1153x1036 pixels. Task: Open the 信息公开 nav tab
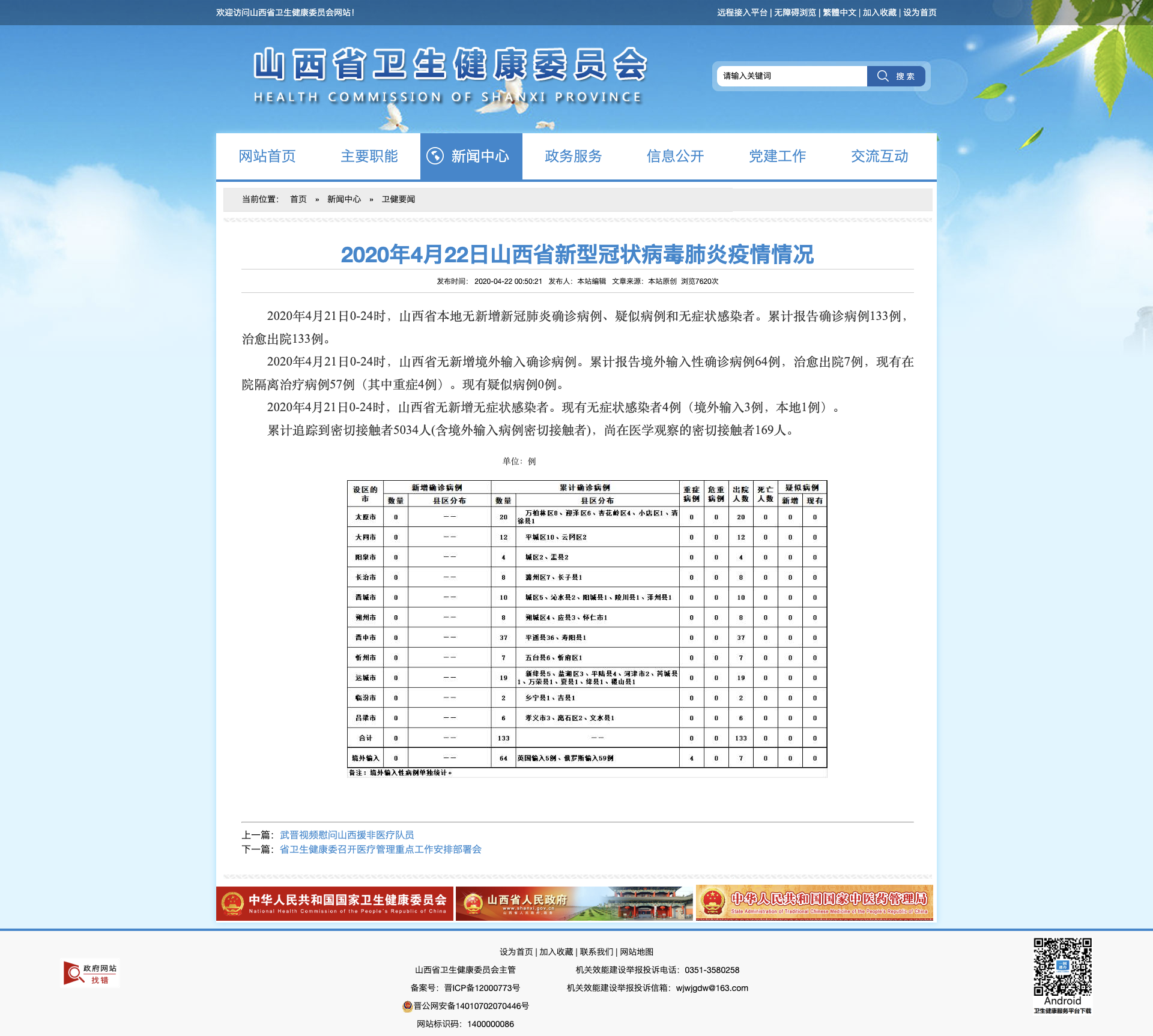(x=676, y=156)
